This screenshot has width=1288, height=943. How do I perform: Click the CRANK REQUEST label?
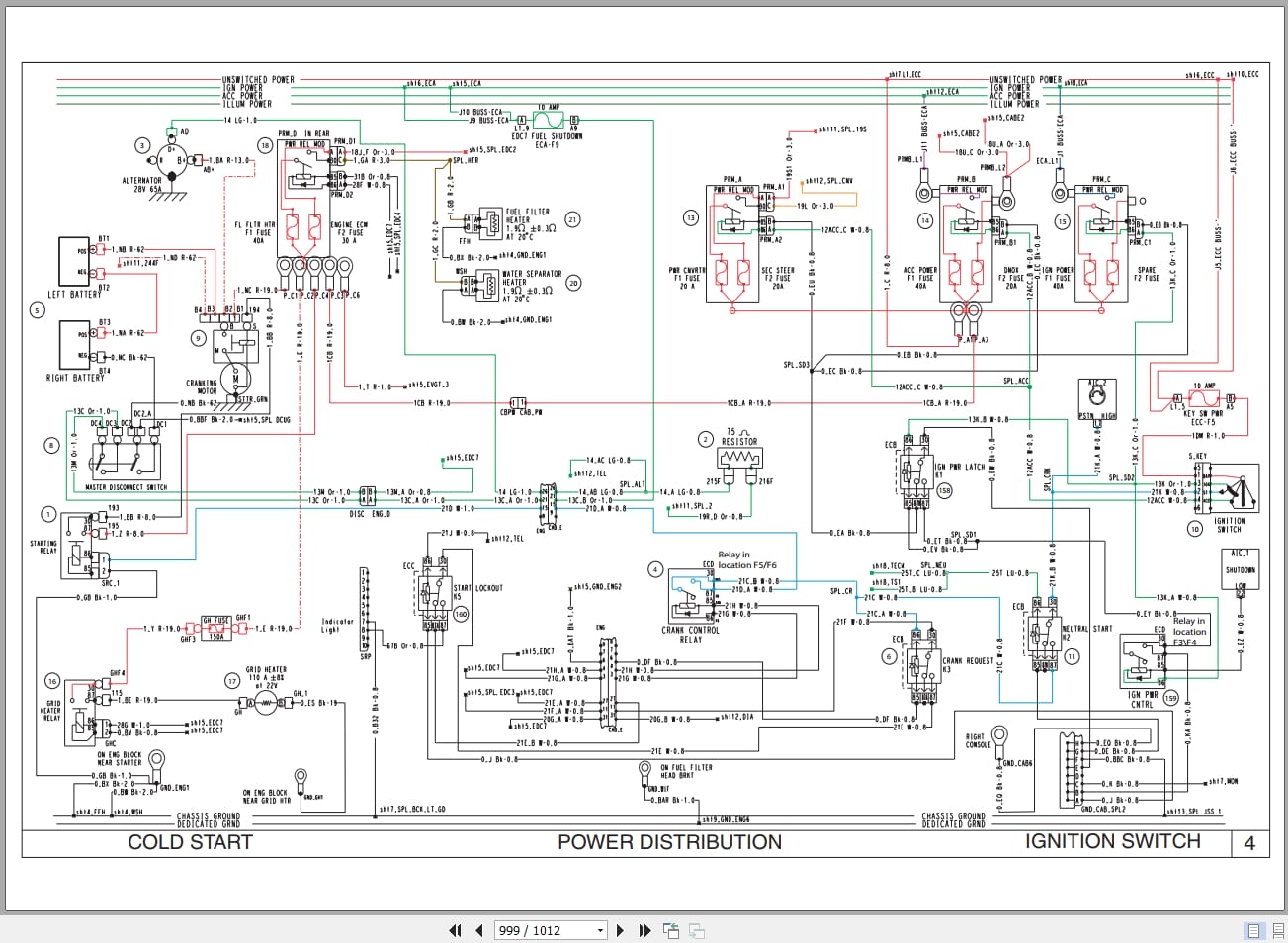(x=969, y=661)
